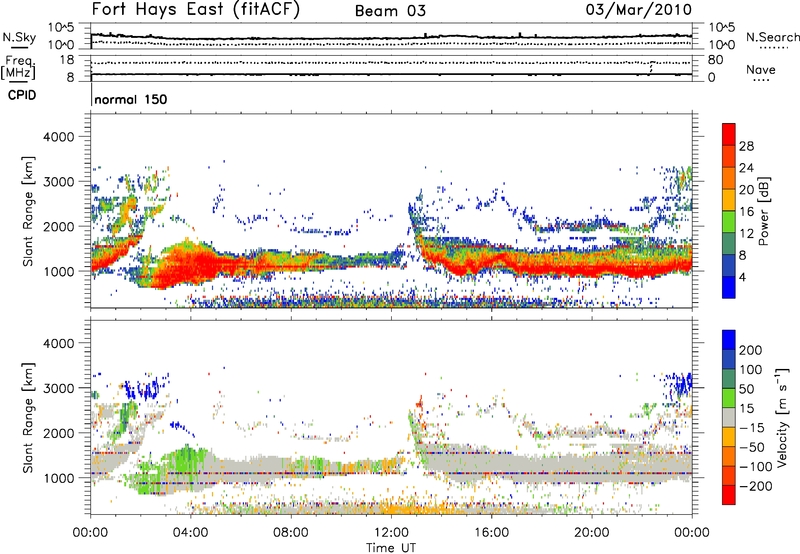800x554 pixels.
Task: Click the left '10^5' noise axis tick
Action: [x=61, y=27]
